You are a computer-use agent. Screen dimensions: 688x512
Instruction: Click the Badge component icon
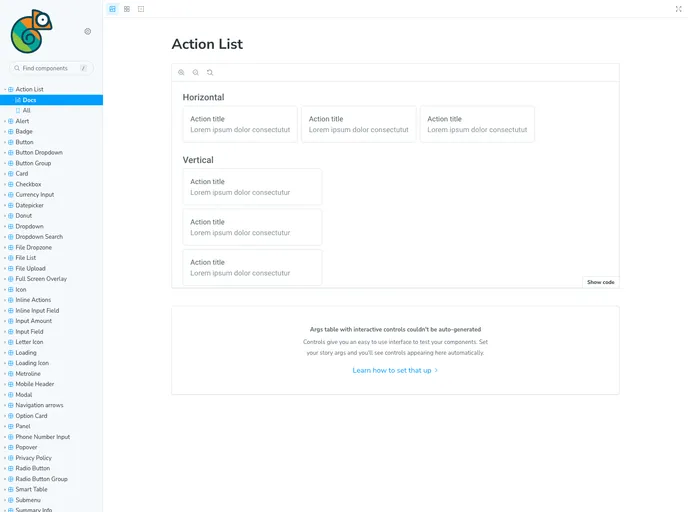[x=11, y=132]
